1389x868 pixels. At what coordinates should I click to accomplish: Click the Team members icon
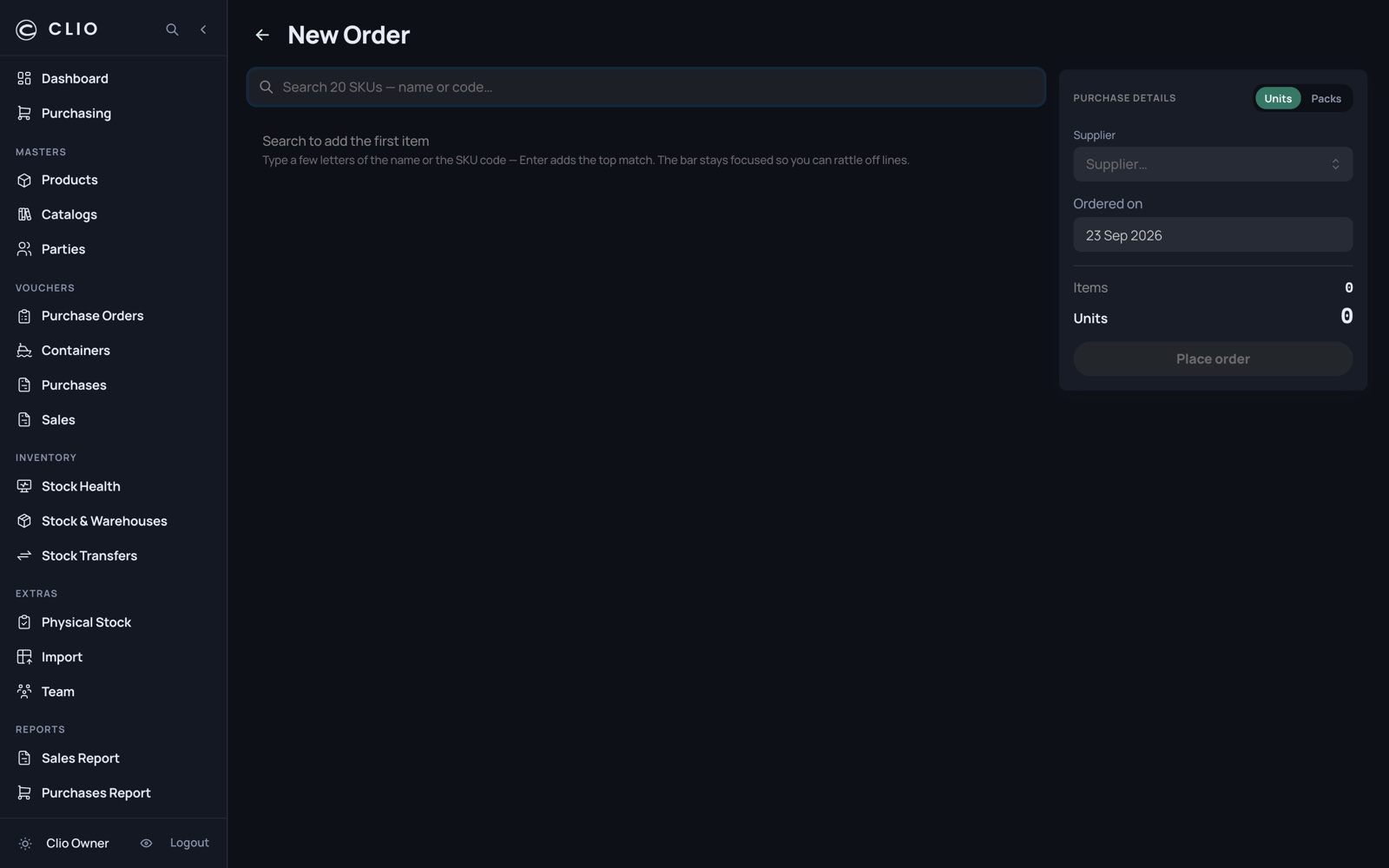tap(24, 693)
